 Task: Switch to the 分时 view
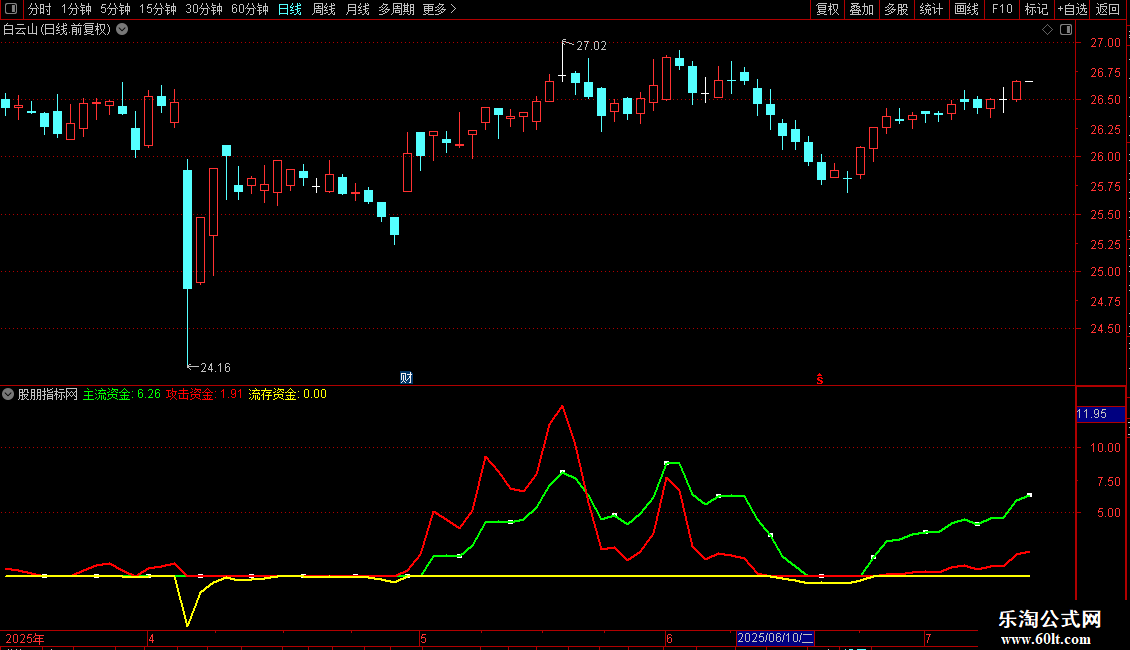[40, 9]
